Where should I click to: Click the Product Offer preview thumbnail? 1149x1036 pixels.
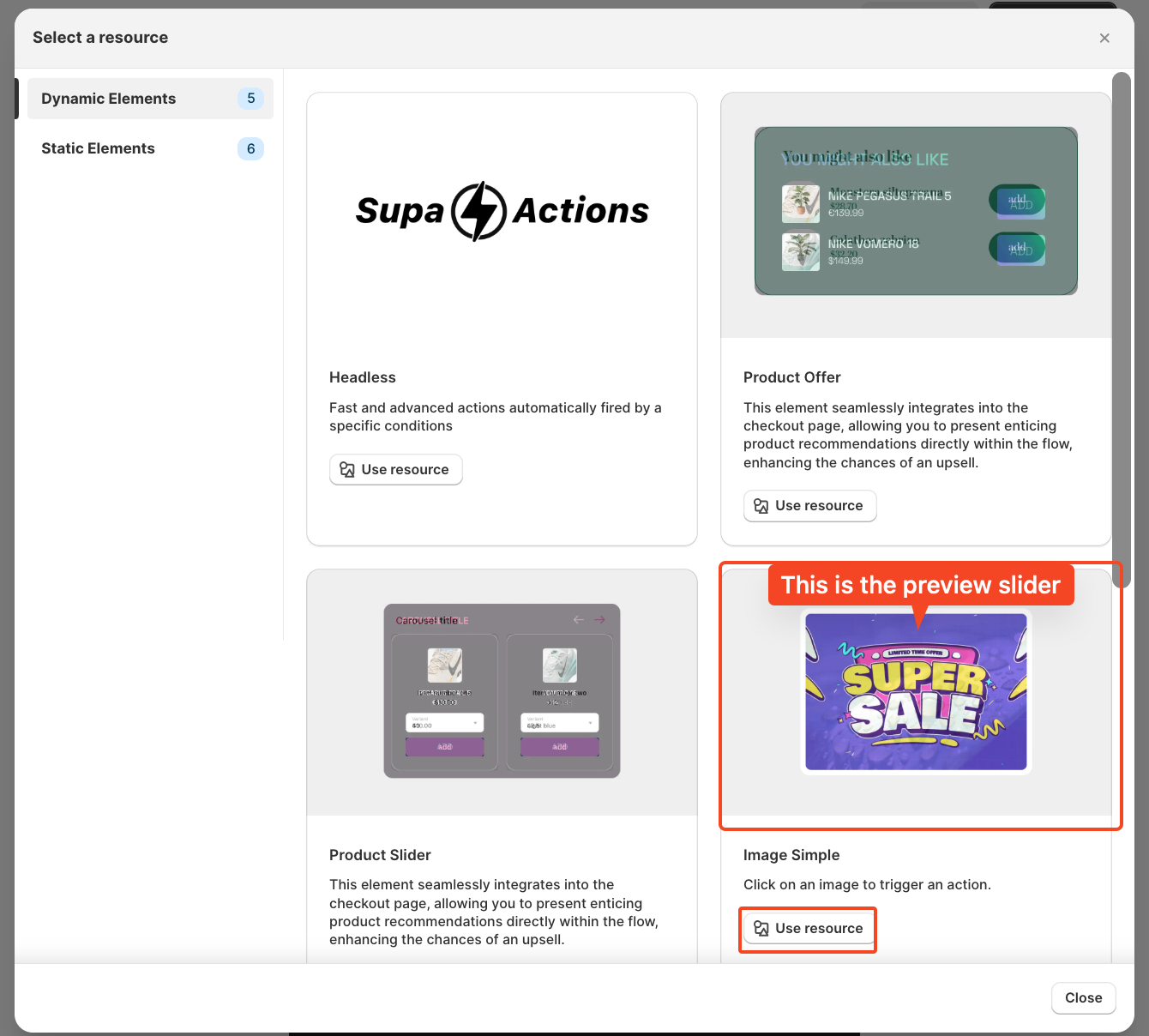coord(916,211)
